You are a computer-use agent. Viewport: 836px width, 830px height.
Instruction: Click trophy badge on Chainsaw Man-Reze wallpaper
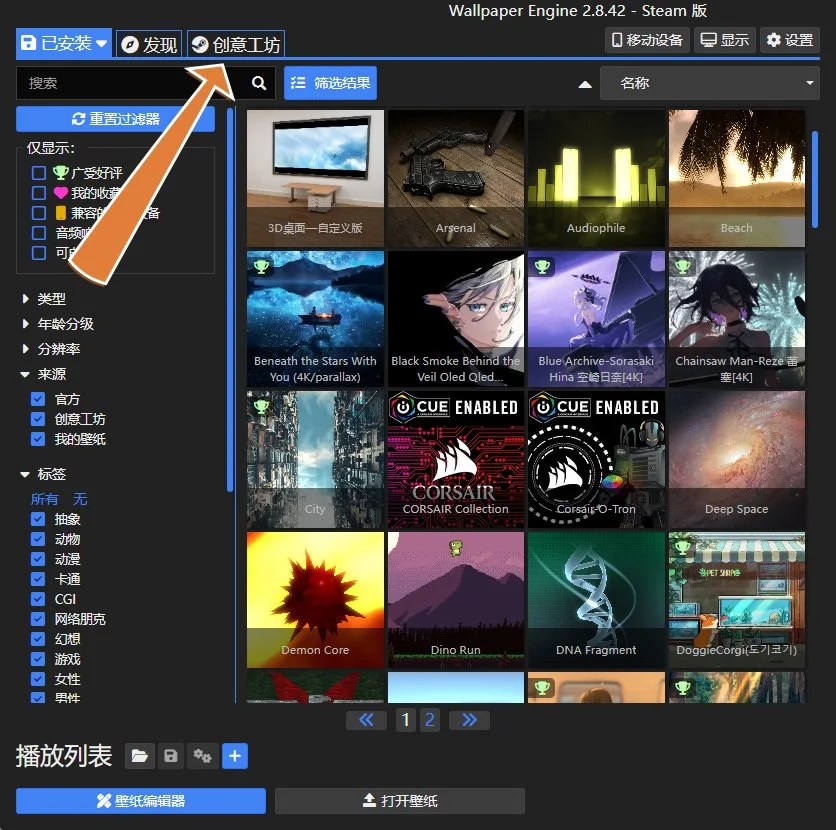coord(682,265)
